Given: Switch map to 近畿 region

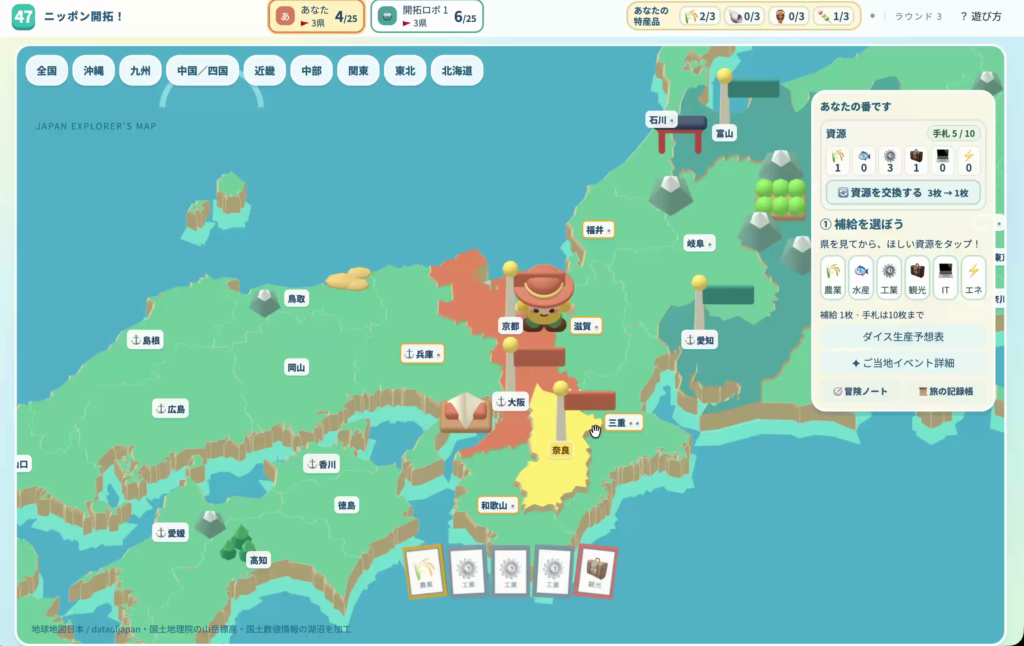Looking at the screenshot, I should click(264, 71).
